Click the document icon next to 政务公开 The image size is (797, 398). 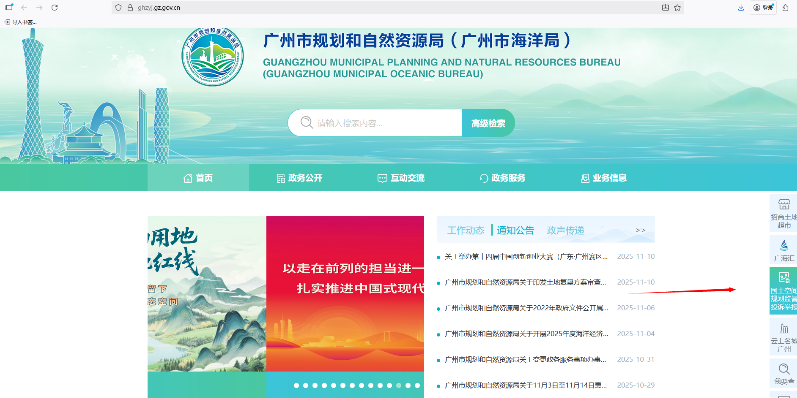280,178
